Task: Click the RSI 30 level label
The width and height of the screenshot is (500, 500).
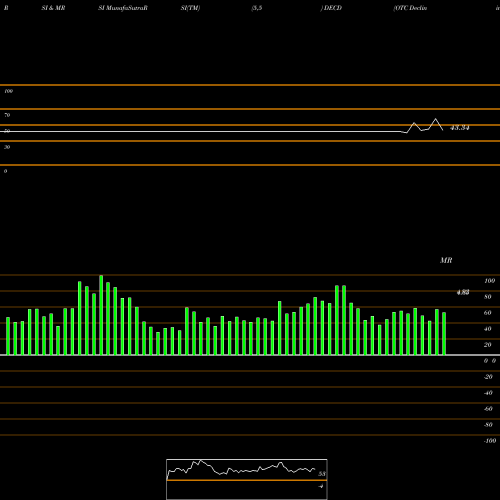Action: pyautogui.click(x=7, y=147)
